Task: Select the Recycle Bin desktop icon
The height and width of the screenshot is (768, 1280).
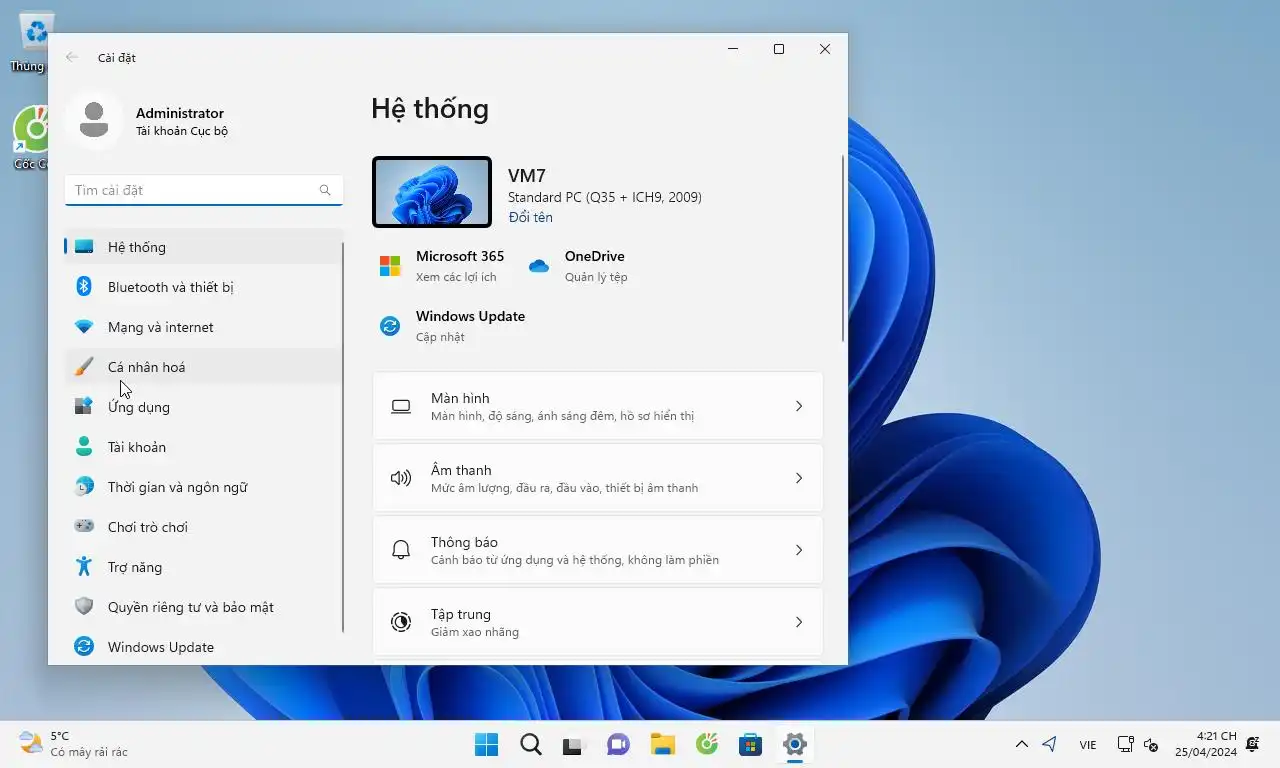Action: point(30,43)
